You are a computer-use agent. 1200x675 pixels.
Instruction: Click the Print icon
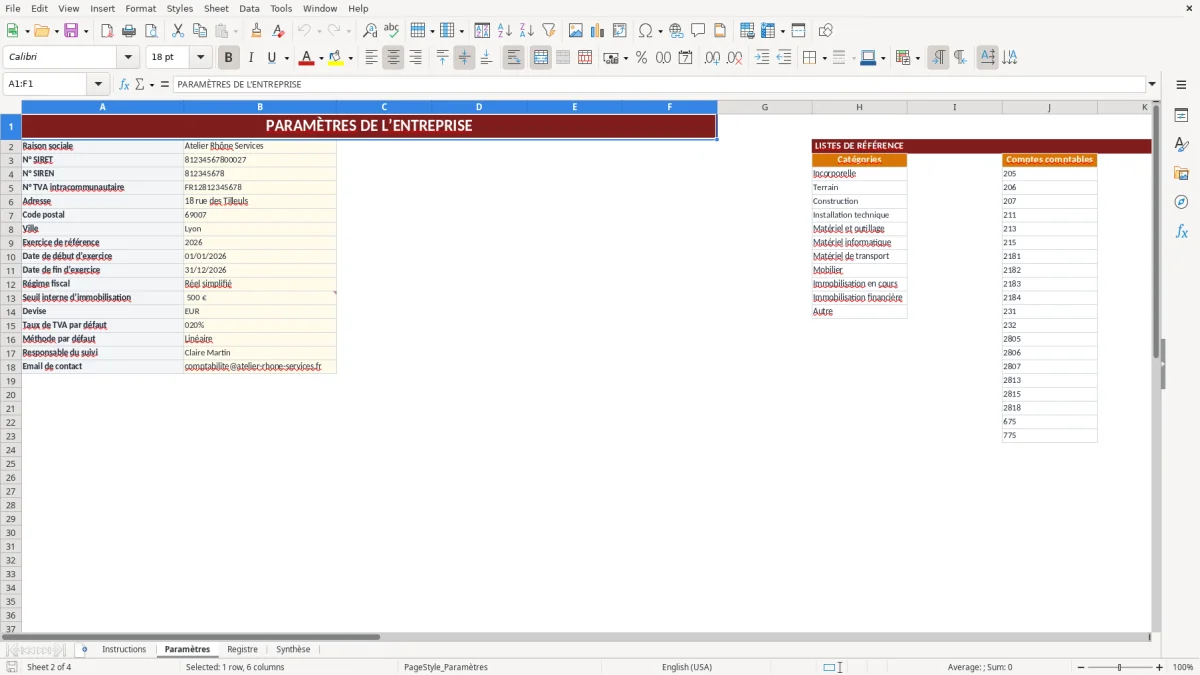point(129,30)
